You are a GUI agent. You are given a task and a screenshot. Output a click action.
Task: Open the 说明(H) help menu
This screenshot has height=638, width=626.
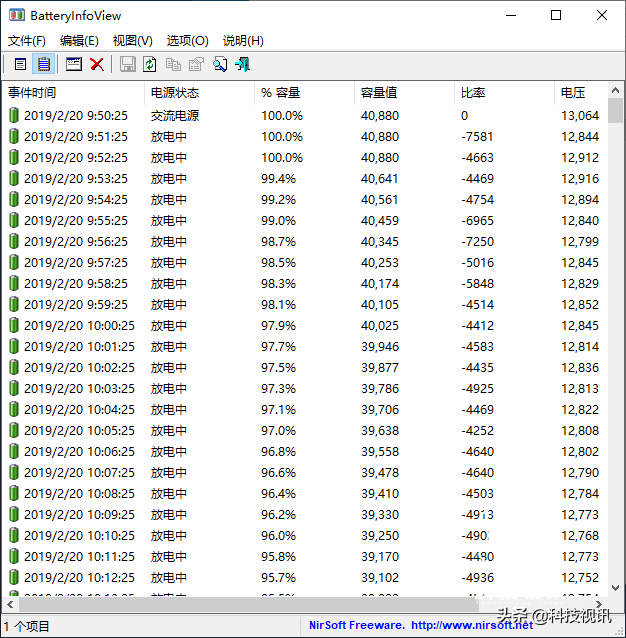[243, 41]
